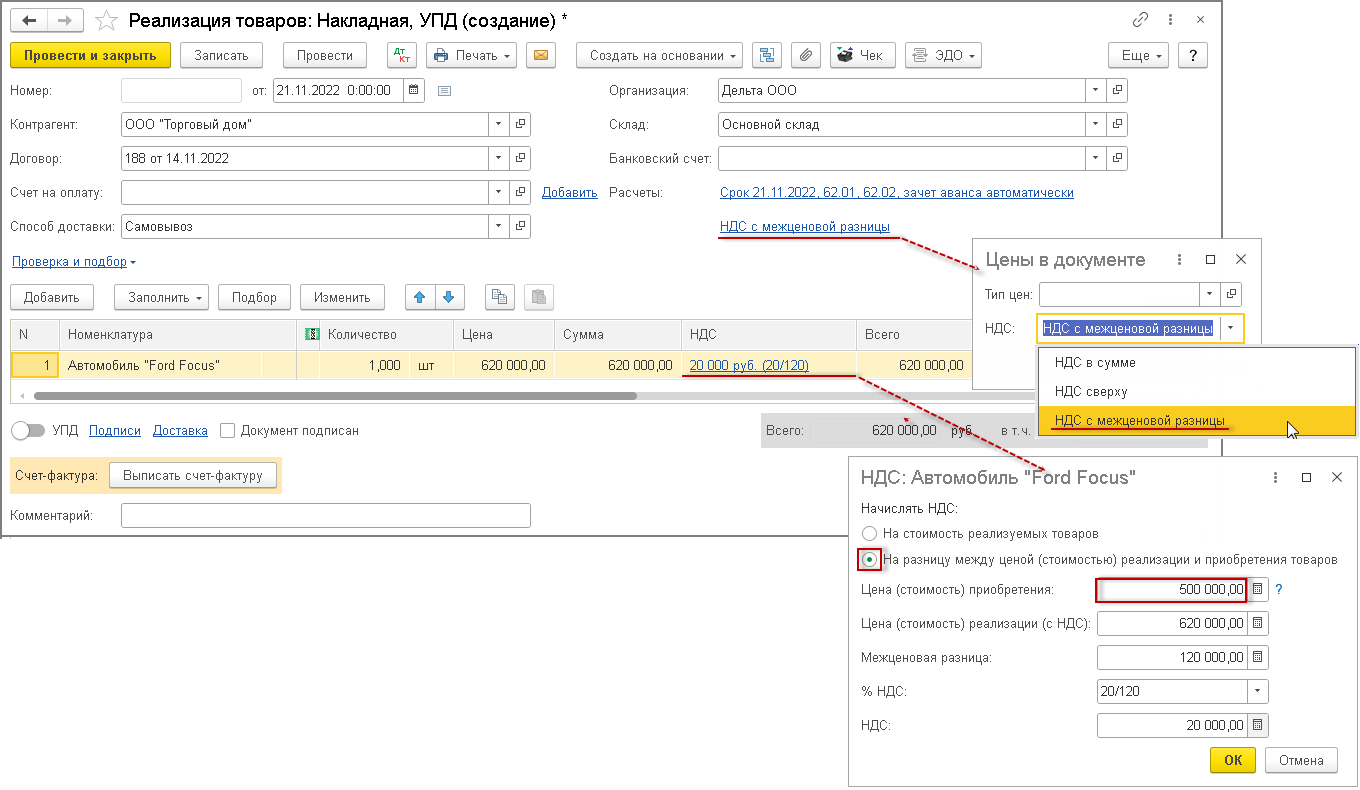Move row down with arrow button
1360x790 pixels.
point(448,297)
